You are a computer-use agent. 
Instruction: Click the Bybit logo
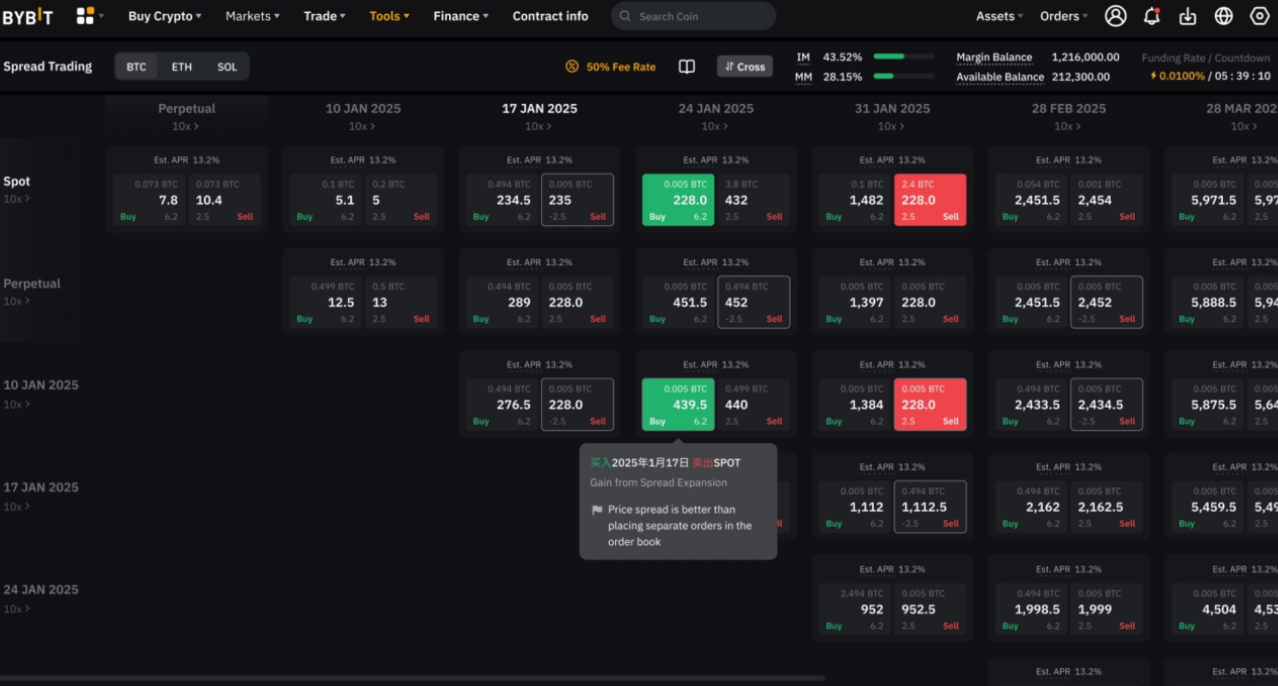pyautogui.click(x=28, y=16)
